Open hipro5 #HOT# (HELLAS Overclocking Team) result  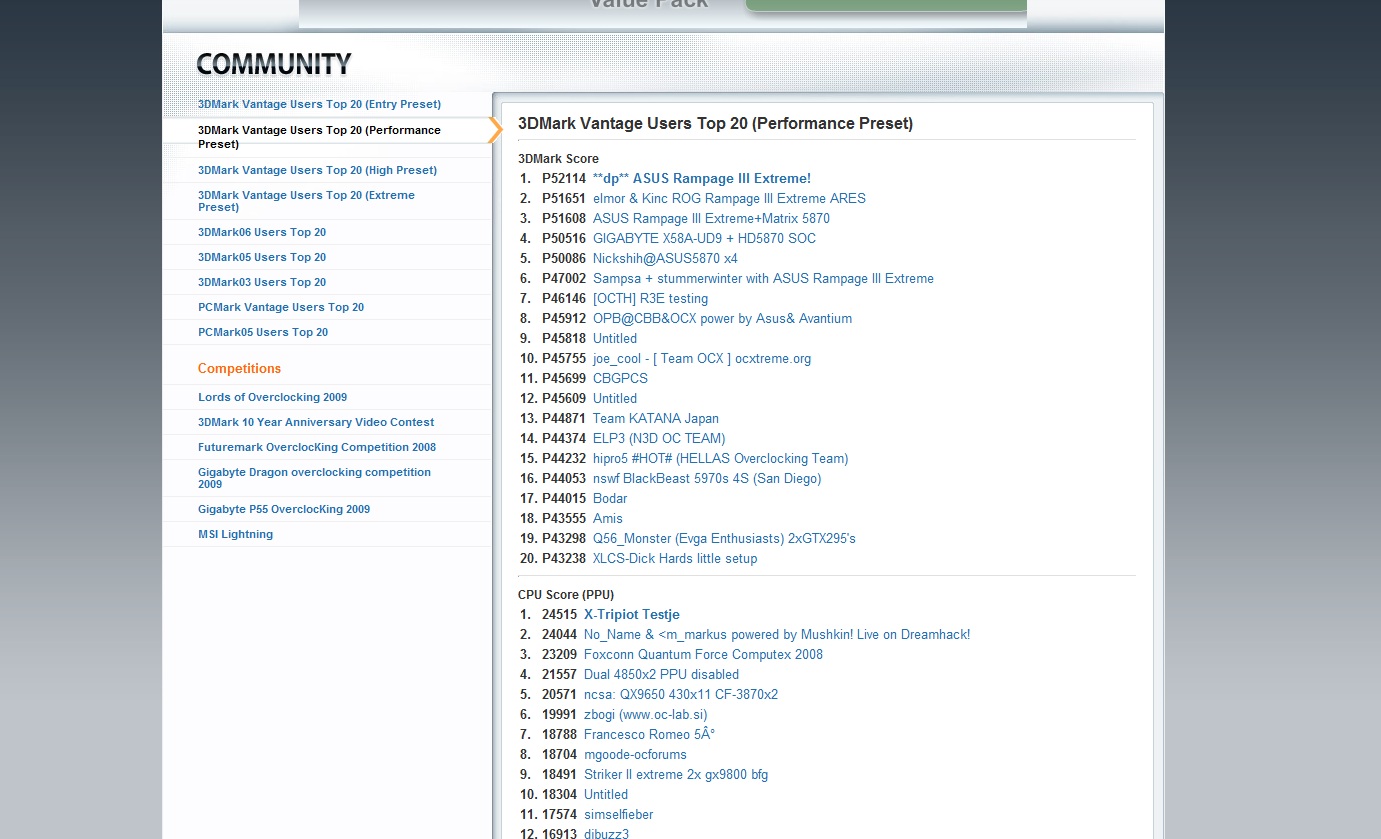tap(720, 458)
